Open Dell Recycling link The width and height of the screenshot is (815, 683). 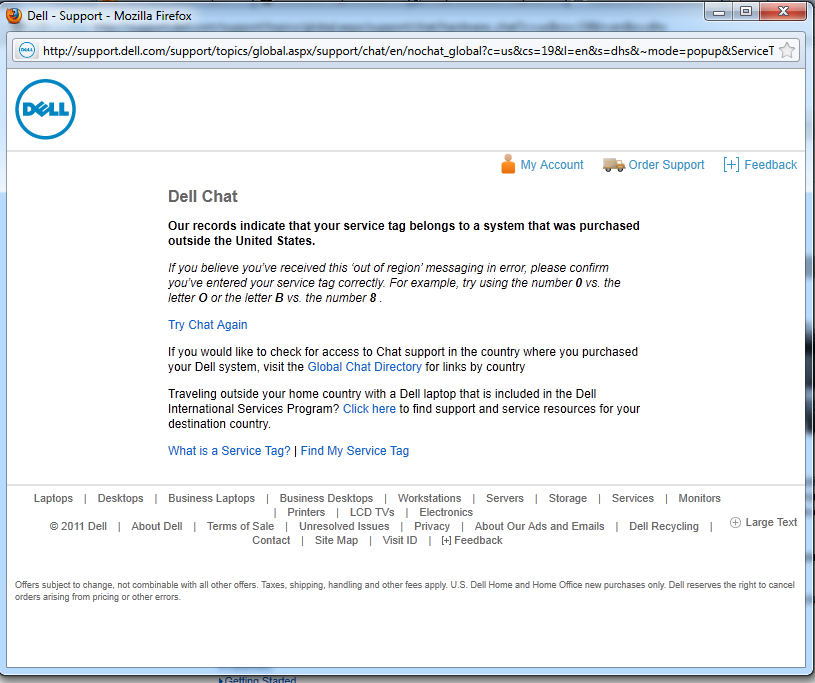(x=664, y=526)
